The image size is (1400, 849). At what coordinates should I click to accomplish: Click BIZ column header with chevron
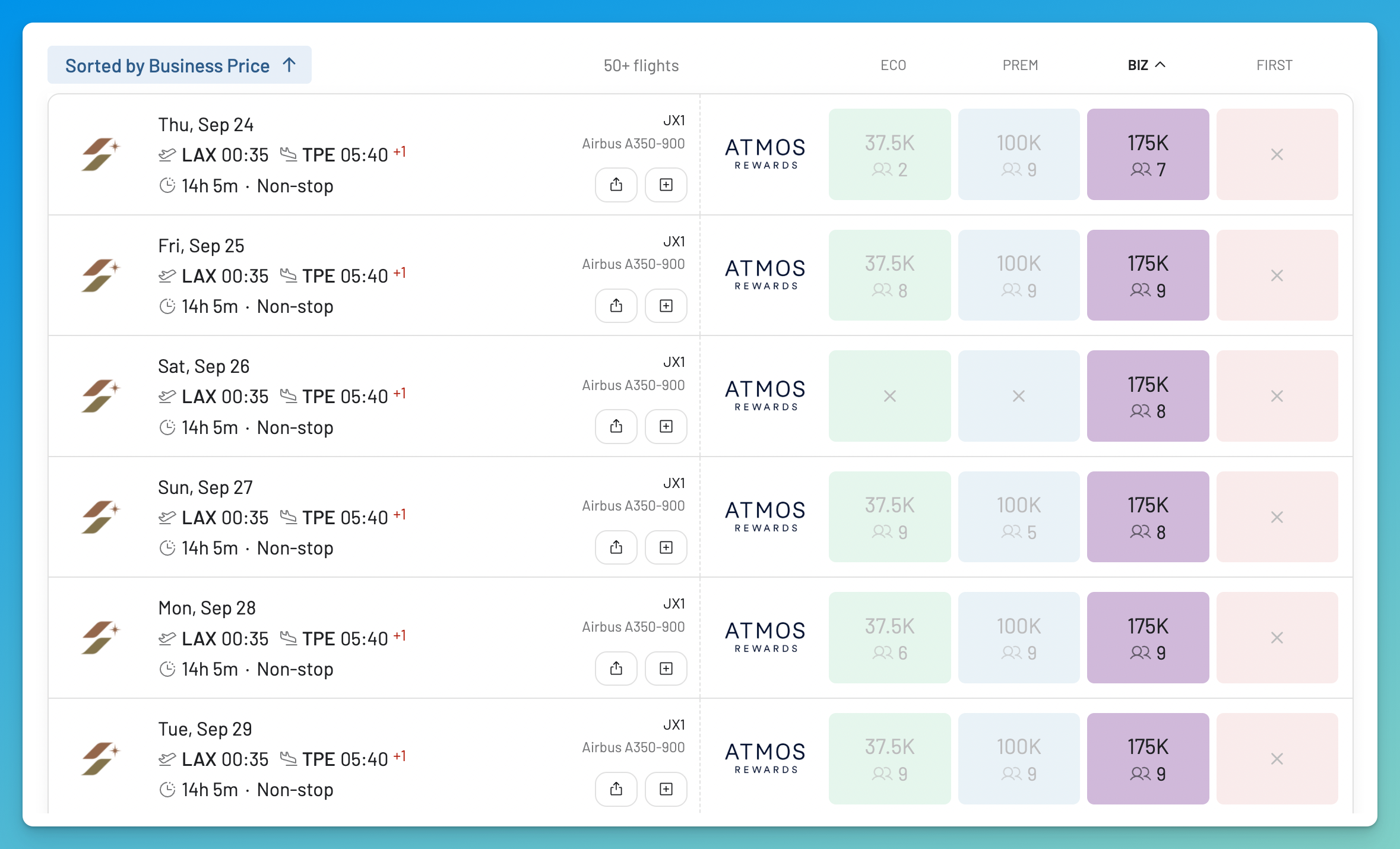coord(1147,65)
